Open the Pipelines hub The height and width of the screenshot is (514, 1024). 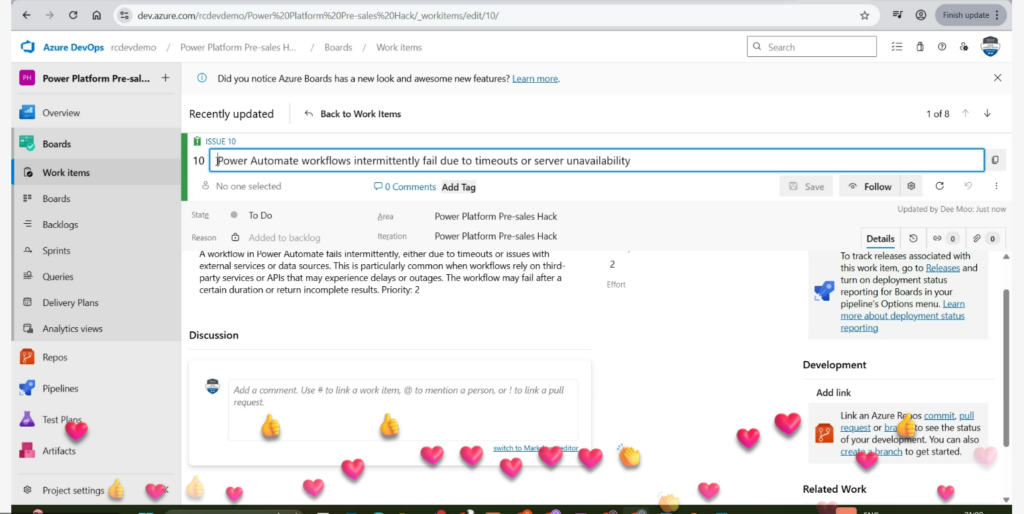click(x=60, y=389)
